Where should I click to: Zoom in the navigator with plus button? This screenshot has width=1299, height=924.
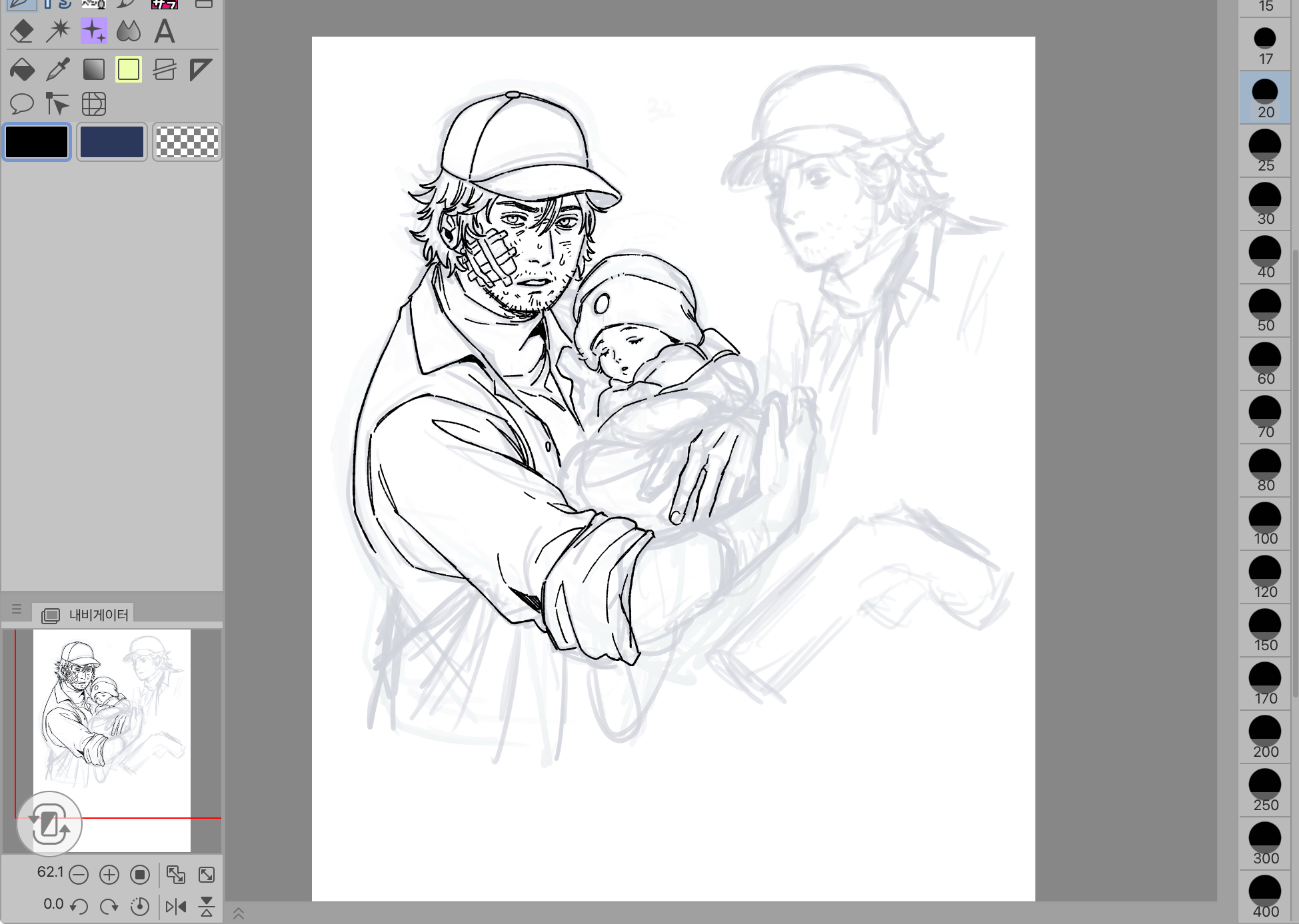[x=109, y=874]
